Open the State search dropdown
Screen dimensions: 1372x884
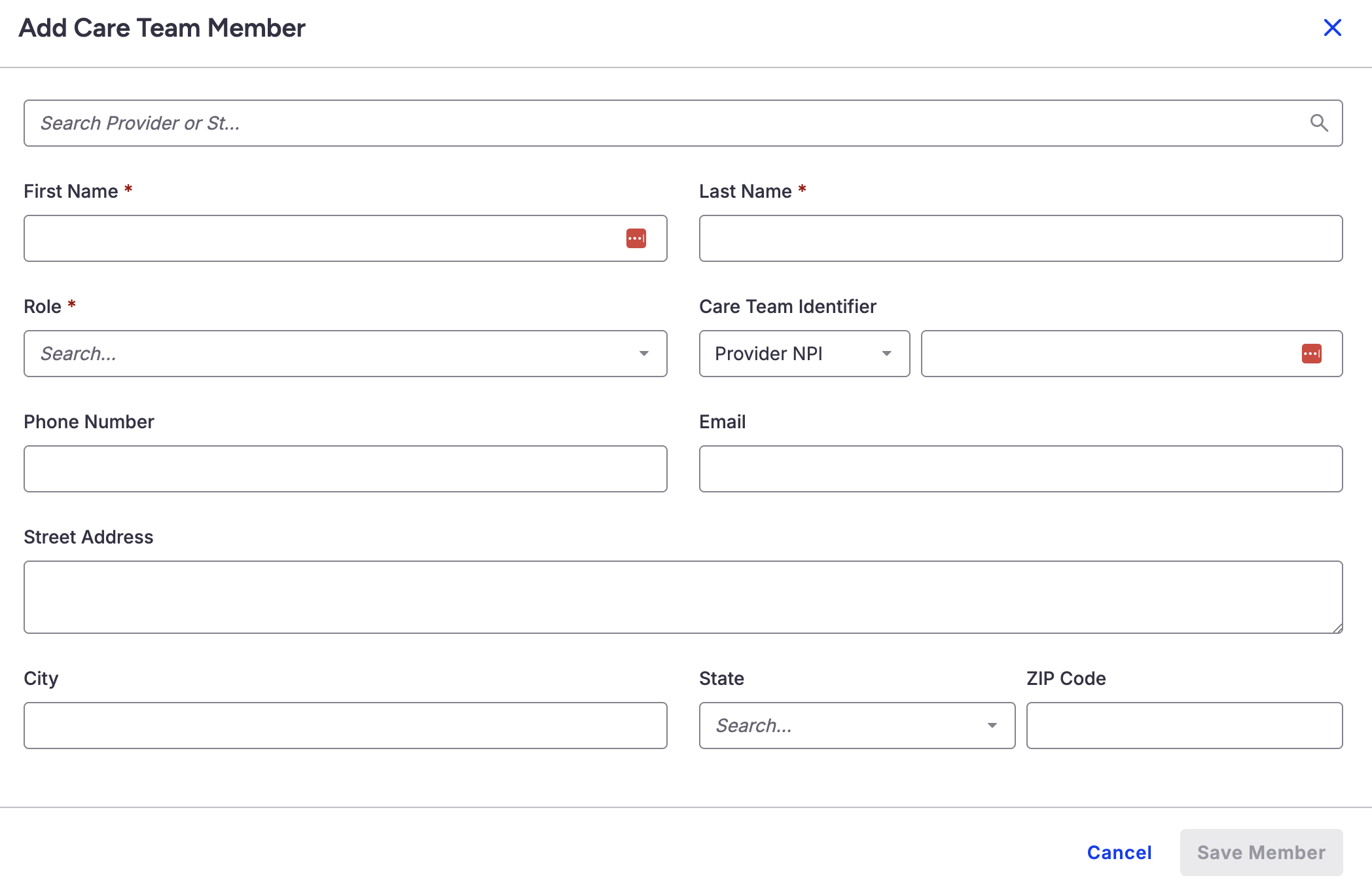point(856,726)
